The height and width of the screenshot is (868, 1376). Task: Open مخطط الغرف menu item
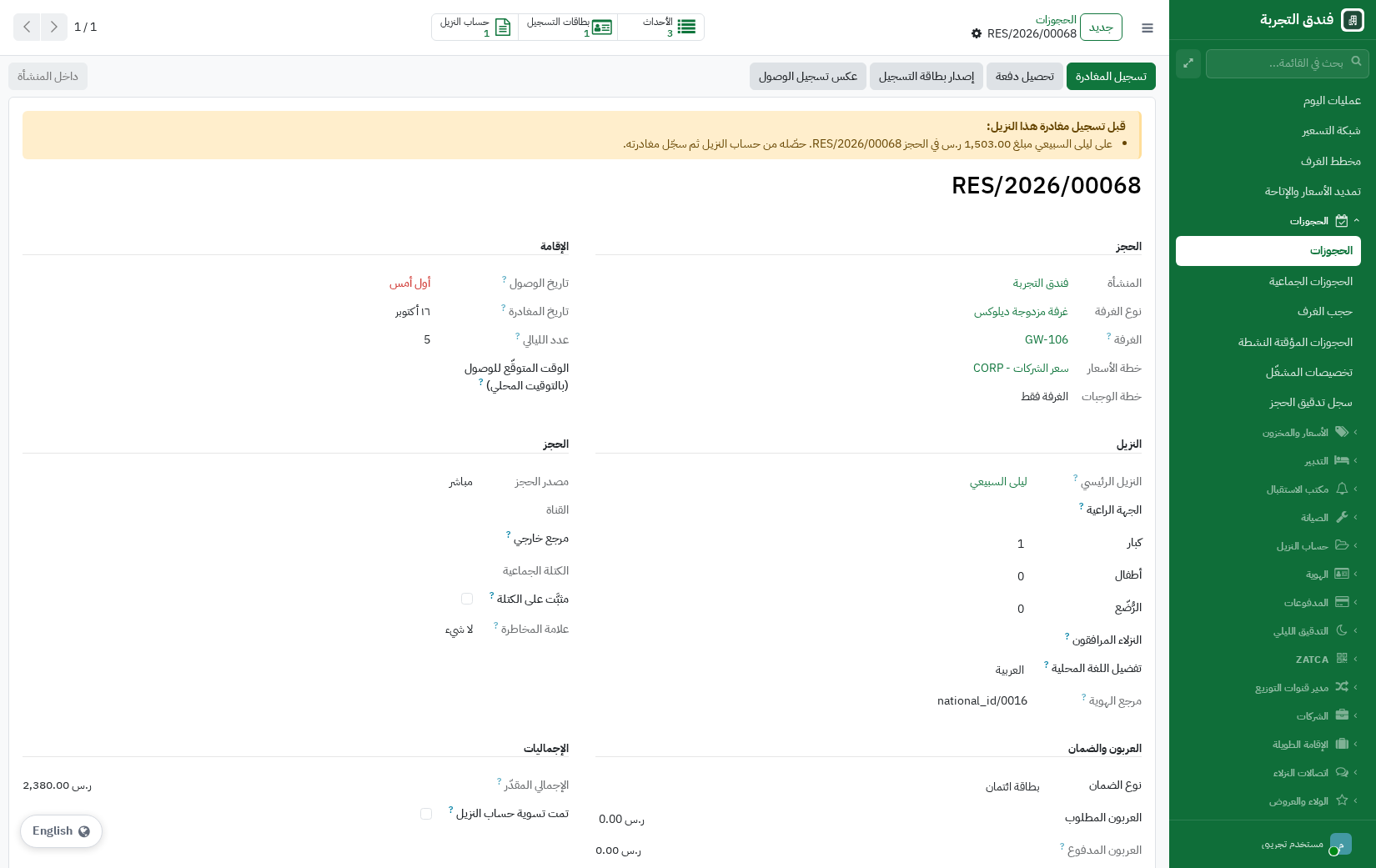1273,161
